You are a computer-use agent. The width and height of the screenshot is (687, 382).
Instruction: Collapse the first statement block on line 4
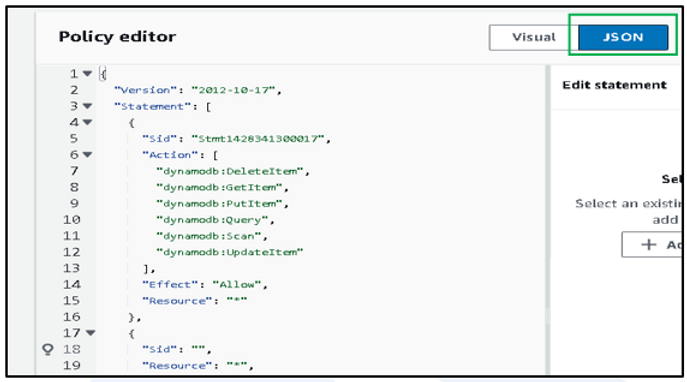coord(88,122)
